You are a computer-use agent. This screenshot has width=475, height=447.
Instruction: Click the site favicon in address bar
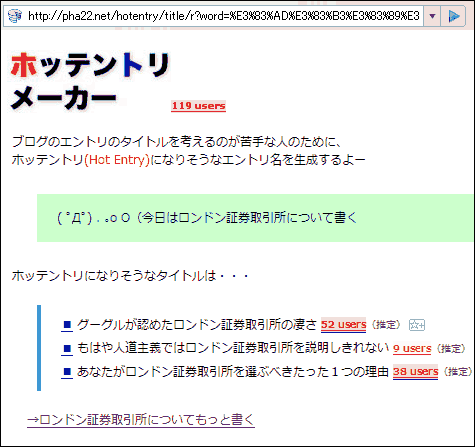pos(15,16)
